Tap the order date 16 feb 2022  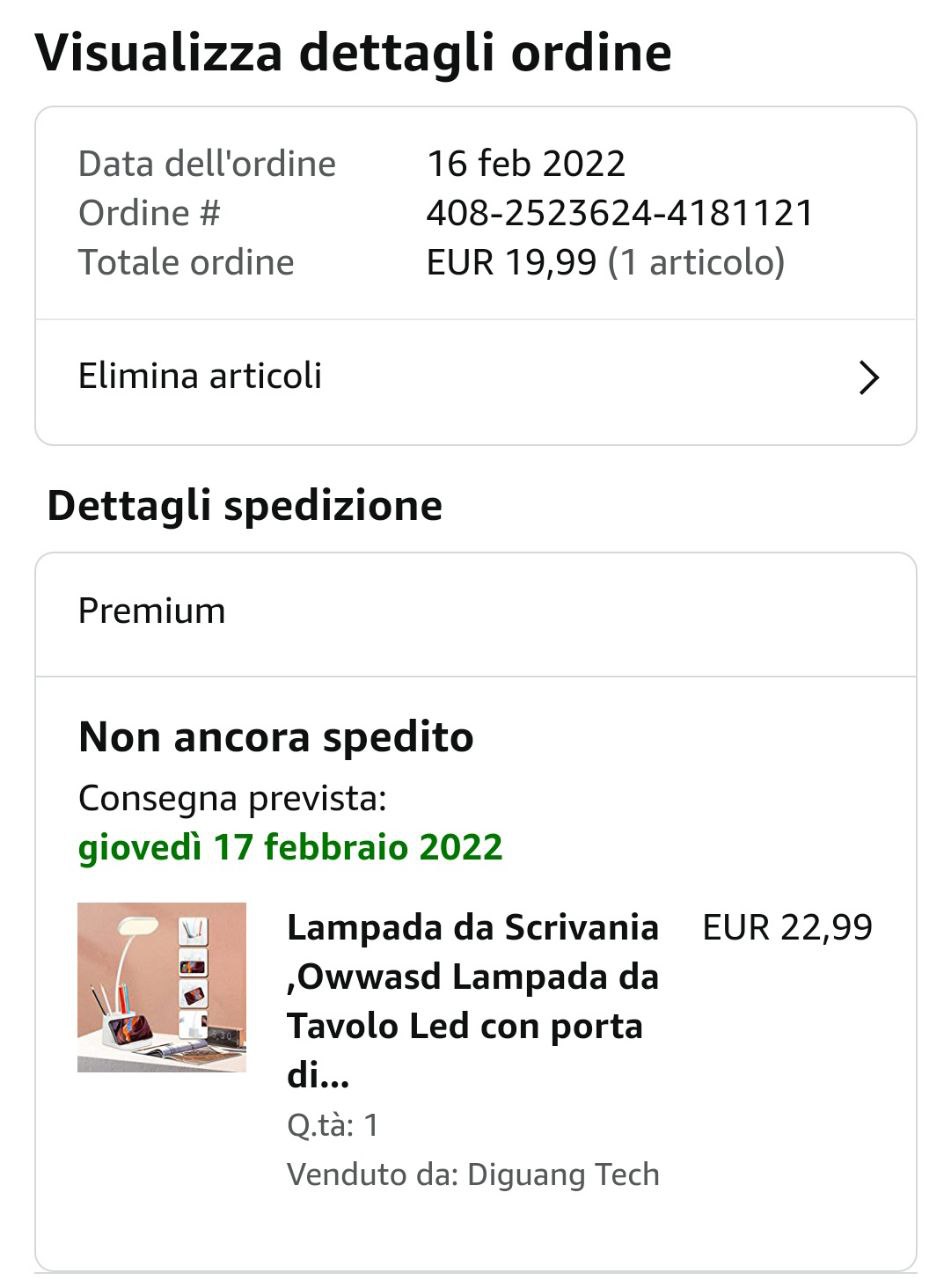tap(526, 164)
